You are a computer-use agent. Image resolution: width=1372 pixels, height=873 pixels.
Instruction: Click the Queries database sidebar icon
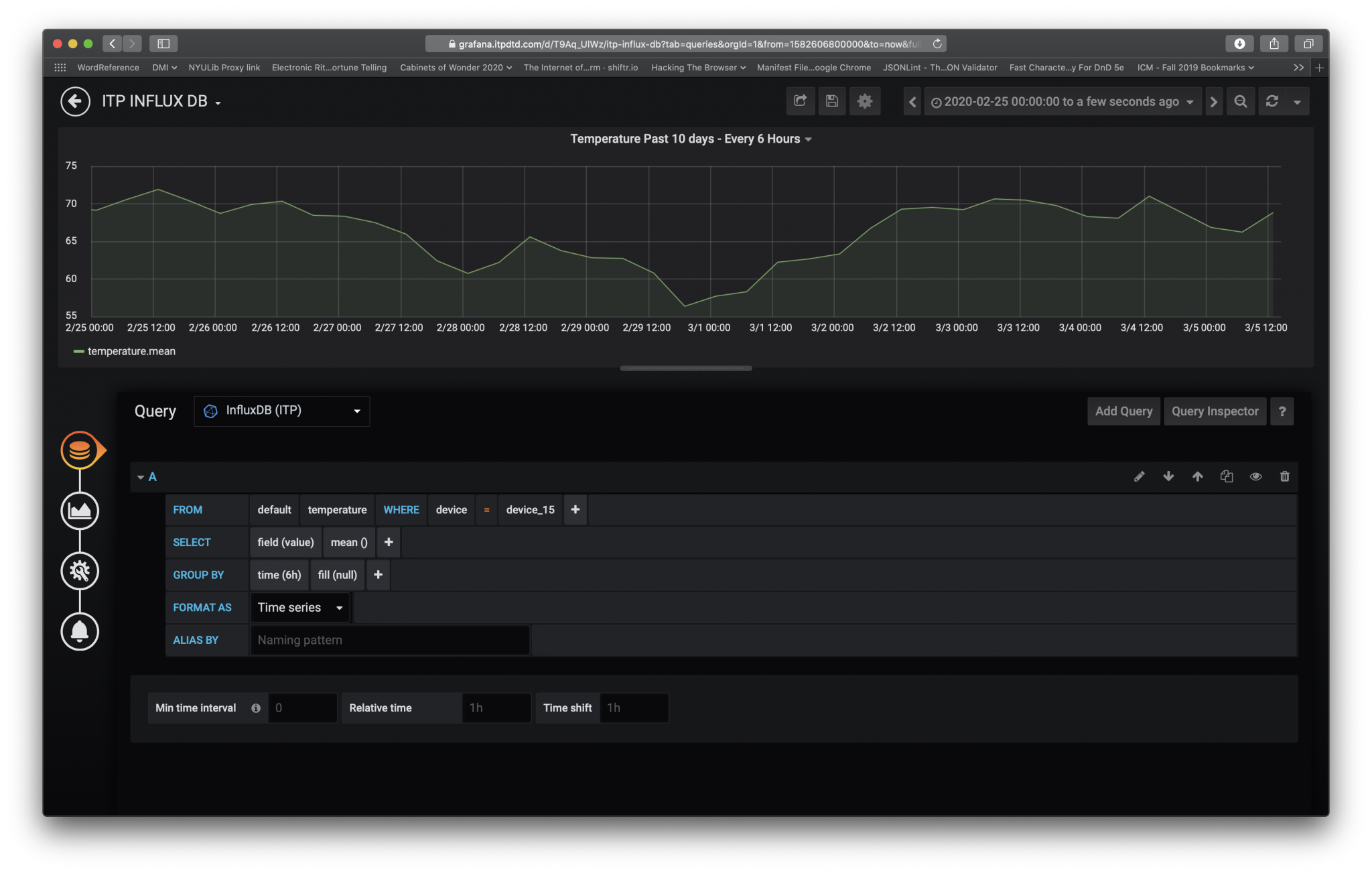click(x=80, y=450)
